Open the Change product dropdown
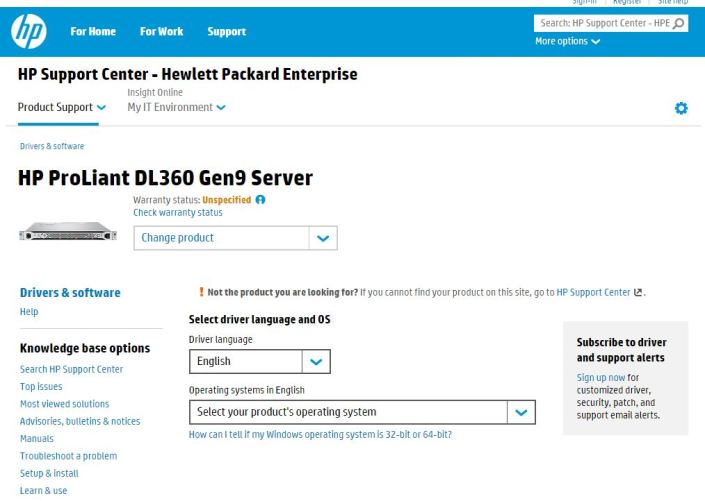 coord(235,238)
